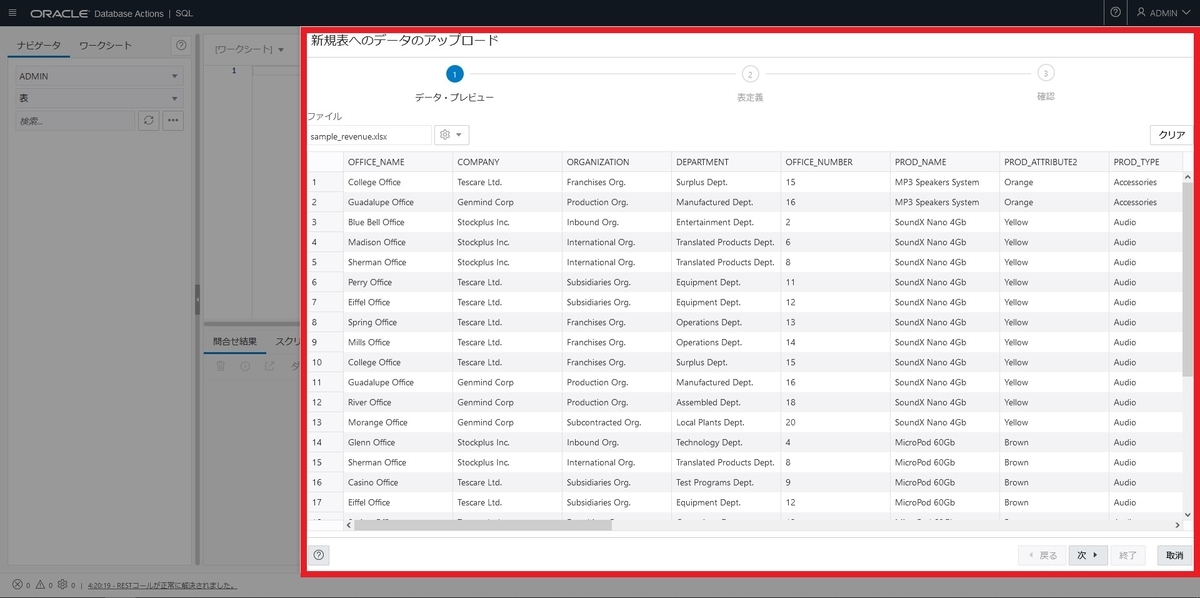Go to wizard step 2 表定義
This screenshot has height=598, width=1200.
pyautogui.click(x=750, y=74)
